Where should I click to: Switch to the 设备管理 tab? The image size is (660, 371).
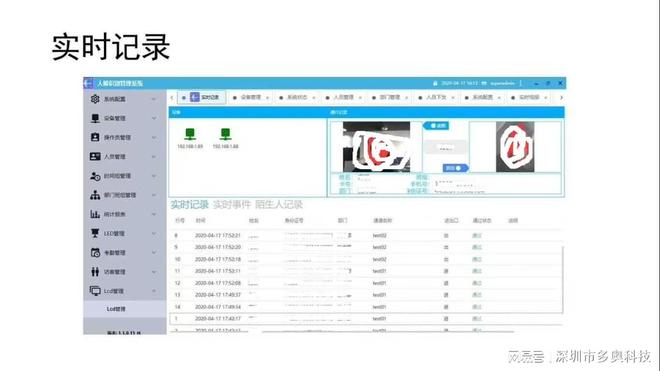(251, 97)
